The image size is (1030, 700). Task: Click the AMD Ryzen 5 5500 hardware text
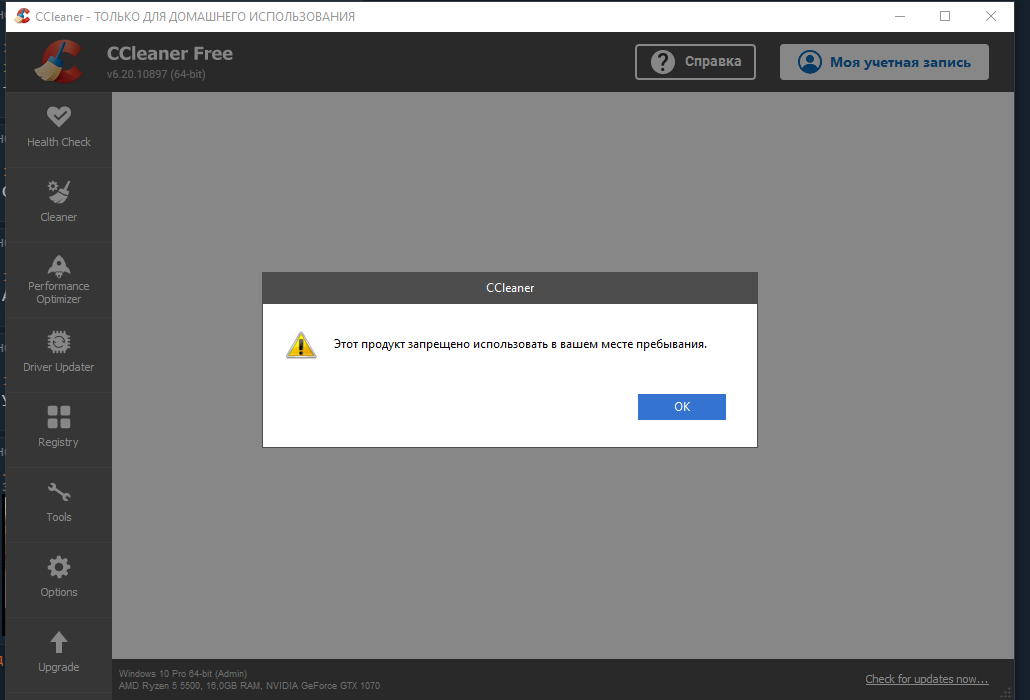(249, 686)
